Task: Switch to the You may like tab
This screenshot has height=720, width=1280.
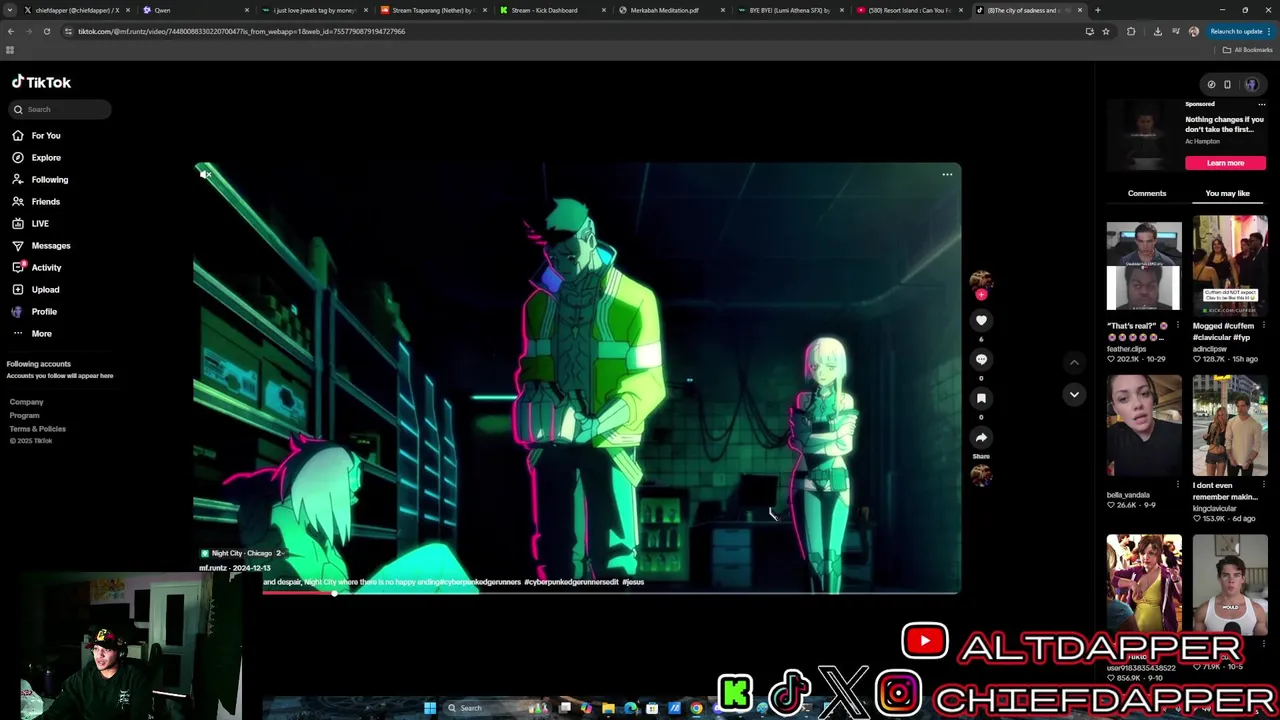Action: pyautogui.click(x=1227, y=193)
